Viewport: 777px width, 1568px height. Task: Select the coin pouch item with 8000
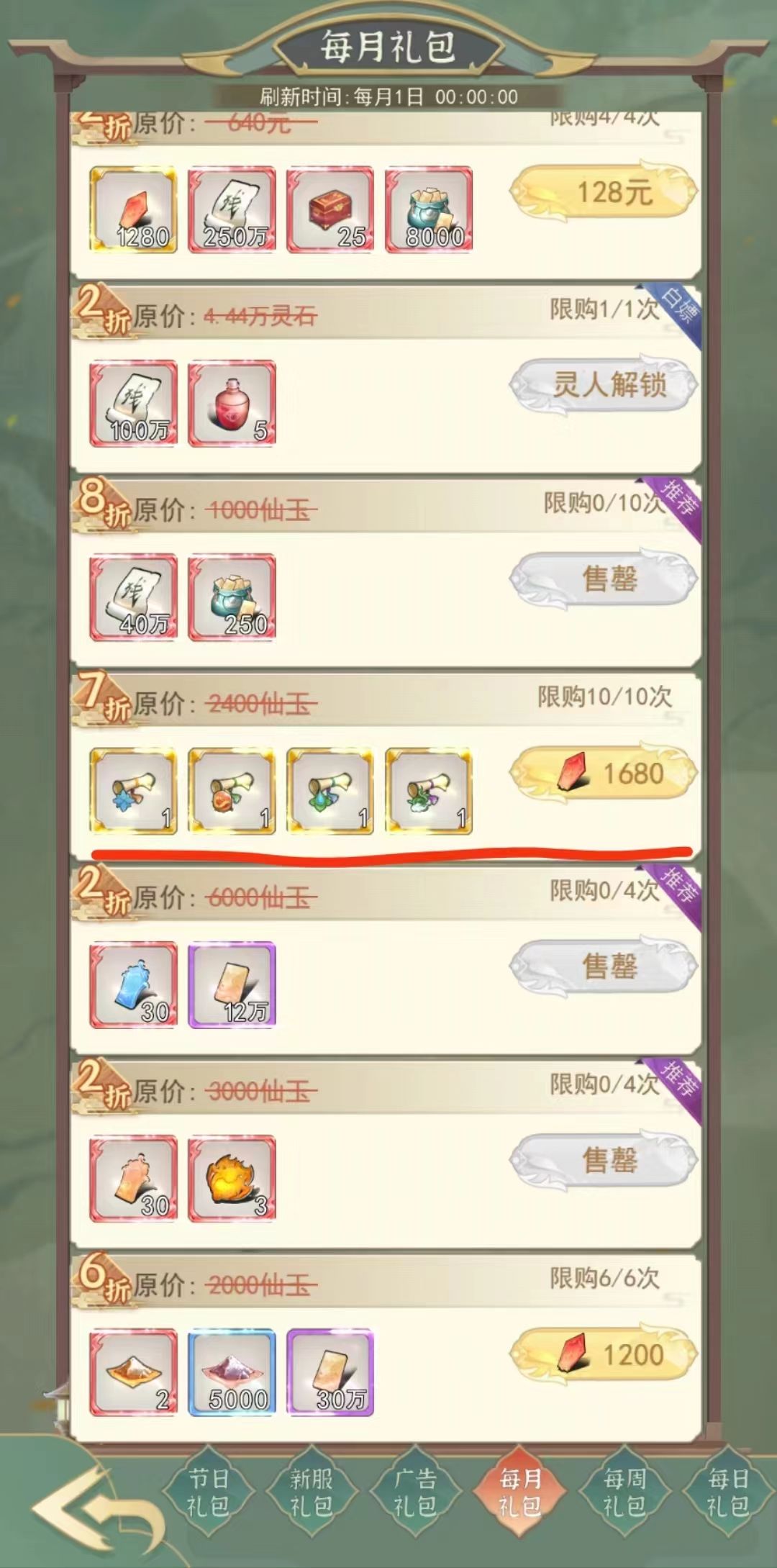(429, 209)
